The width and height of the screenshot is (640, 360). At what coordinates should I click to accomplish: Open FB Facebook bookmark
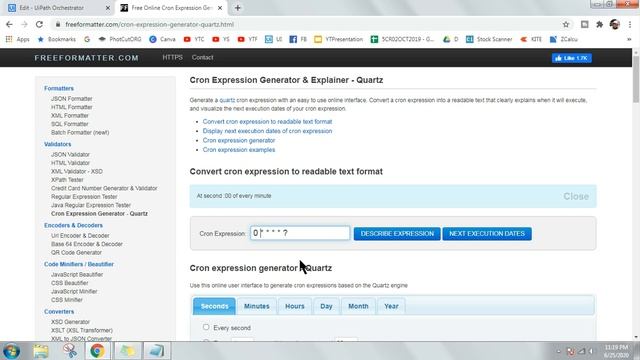pyautogui.click(x=298, y=39)
